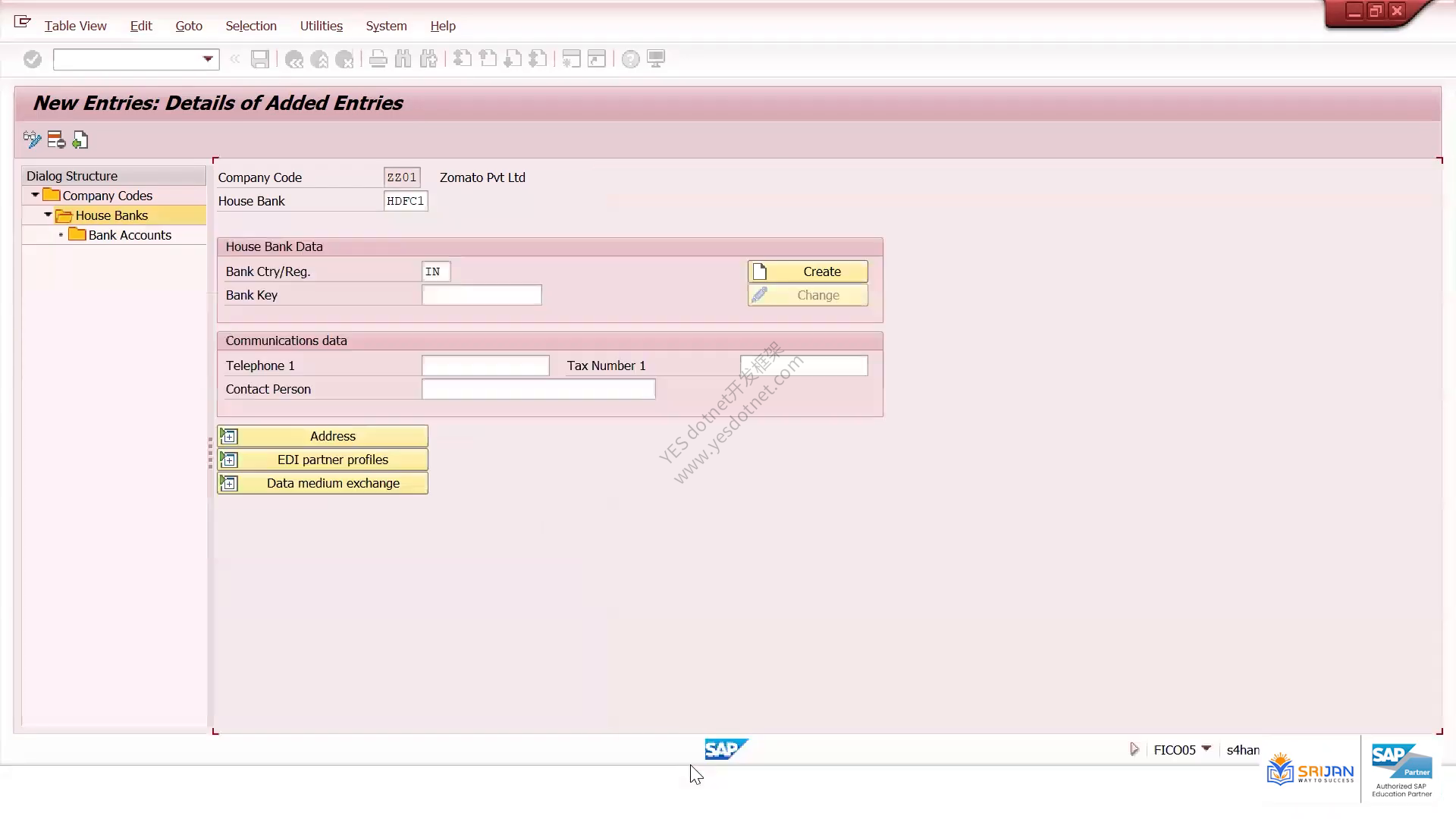Click the Last Page icon
Screen dimensions: 1456x819
[538, 59]
